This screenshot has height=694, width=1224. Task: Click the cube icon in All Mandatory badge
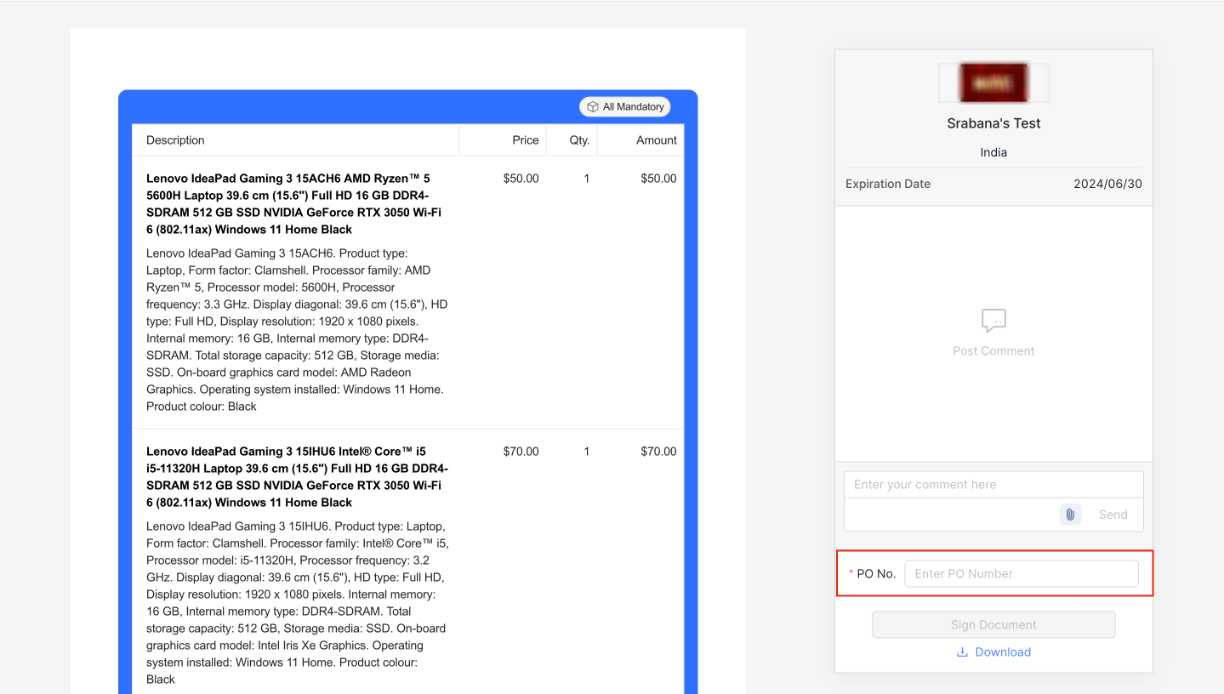(593, 107)
